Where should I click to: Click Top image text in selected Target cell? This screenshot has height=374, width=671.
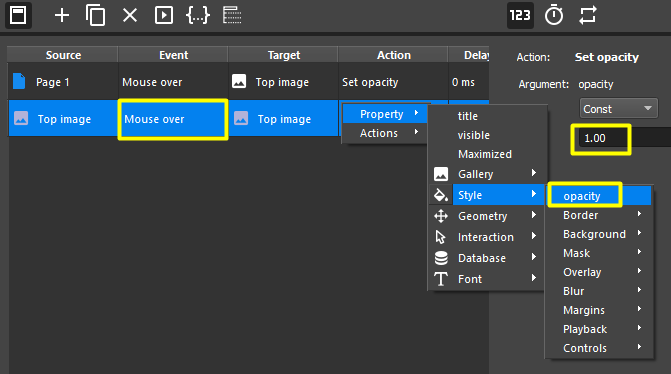(284, 119)
